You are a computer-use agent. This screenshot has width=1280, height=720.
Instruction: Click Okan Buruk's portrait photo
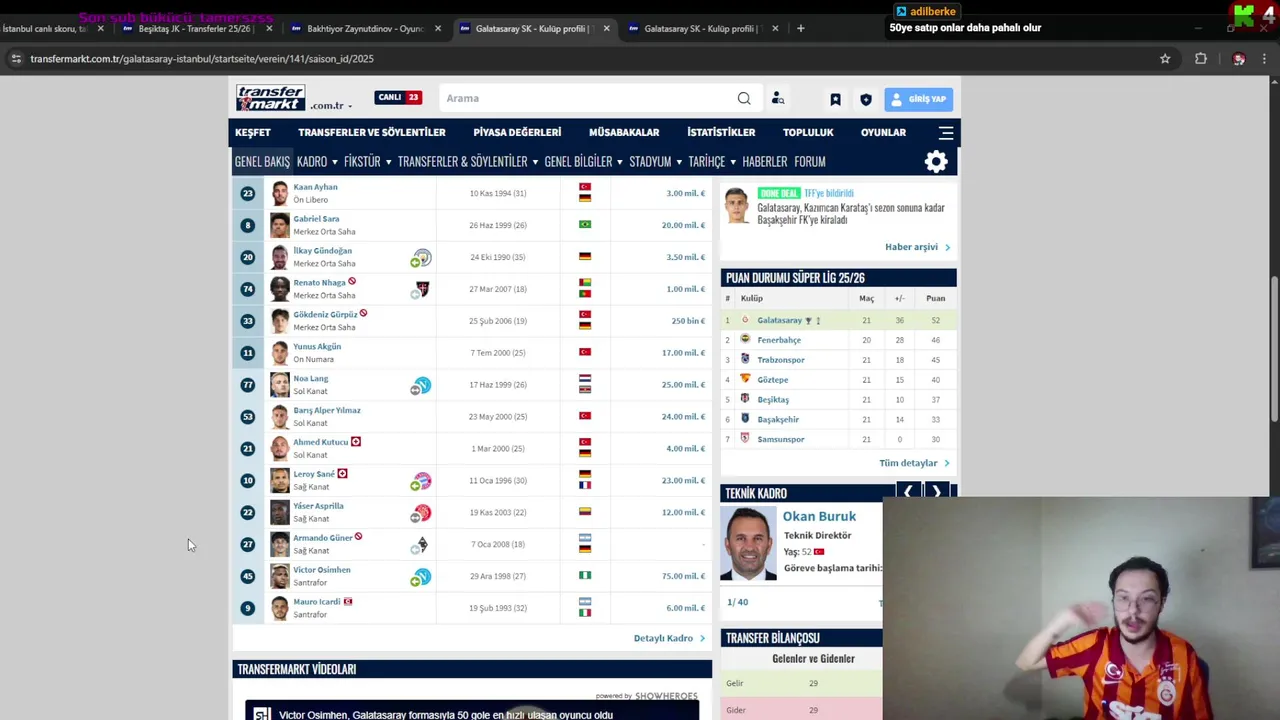pyautogui.click(x=748, y=544)
